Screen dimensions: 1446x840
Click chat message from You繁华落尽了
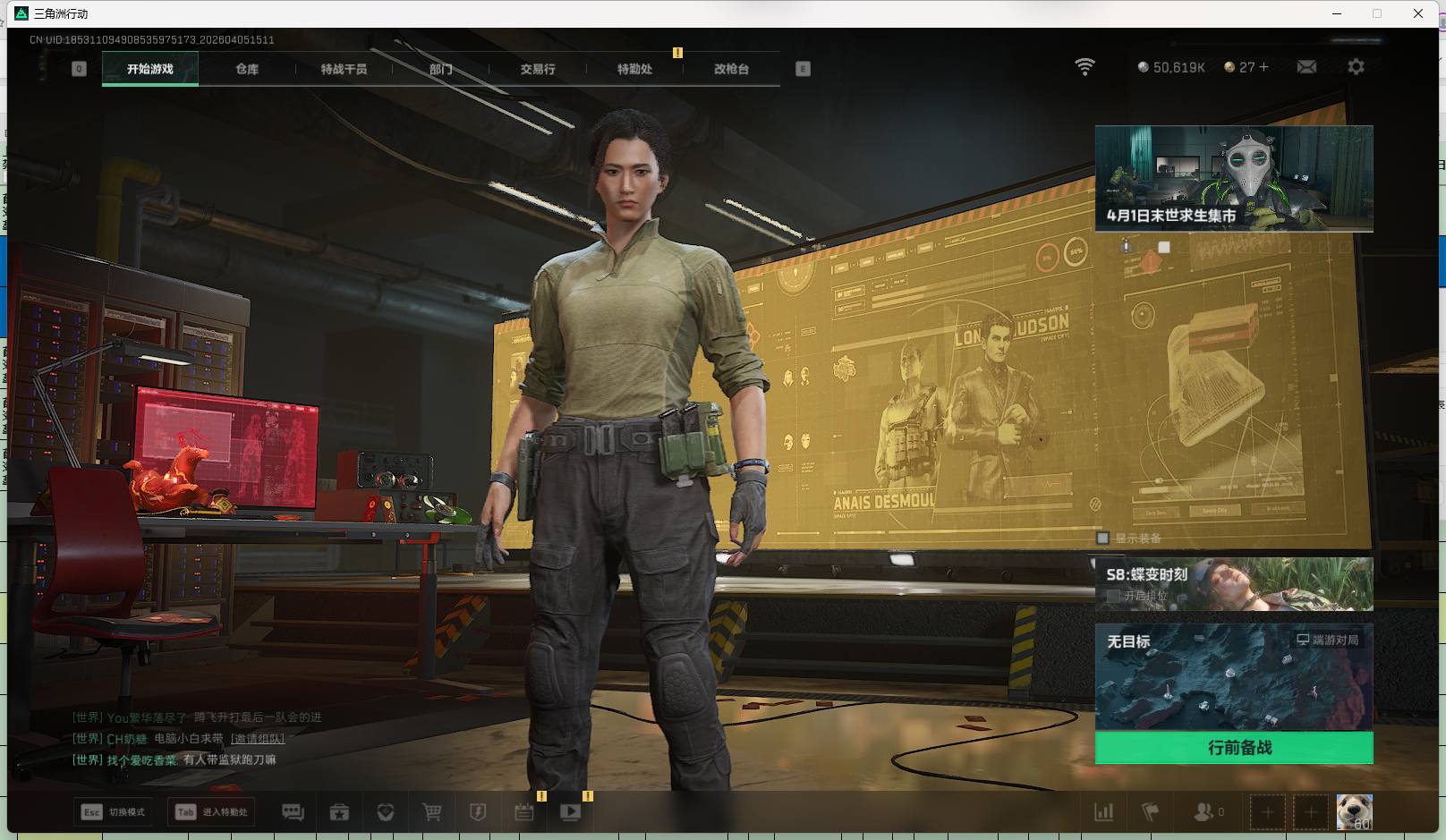(197, 717)
